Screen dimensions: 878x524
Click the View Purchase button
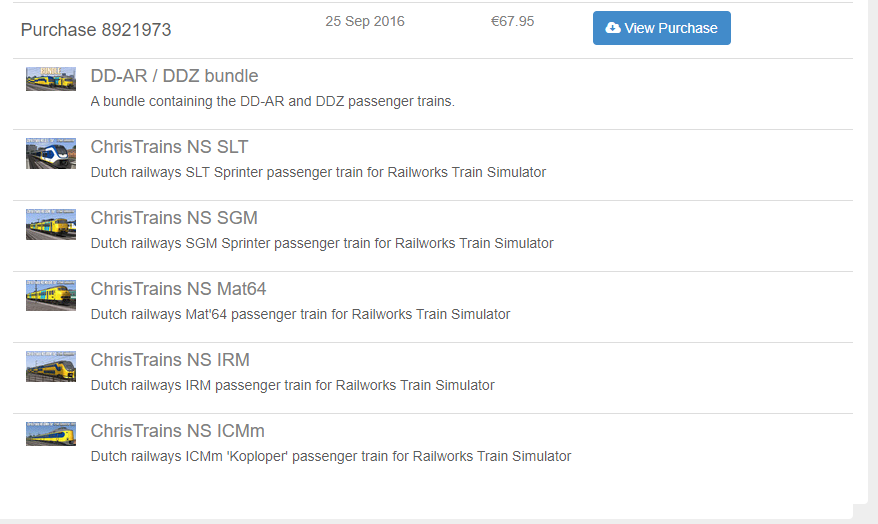pyautogui.click(x=661, y=28)
